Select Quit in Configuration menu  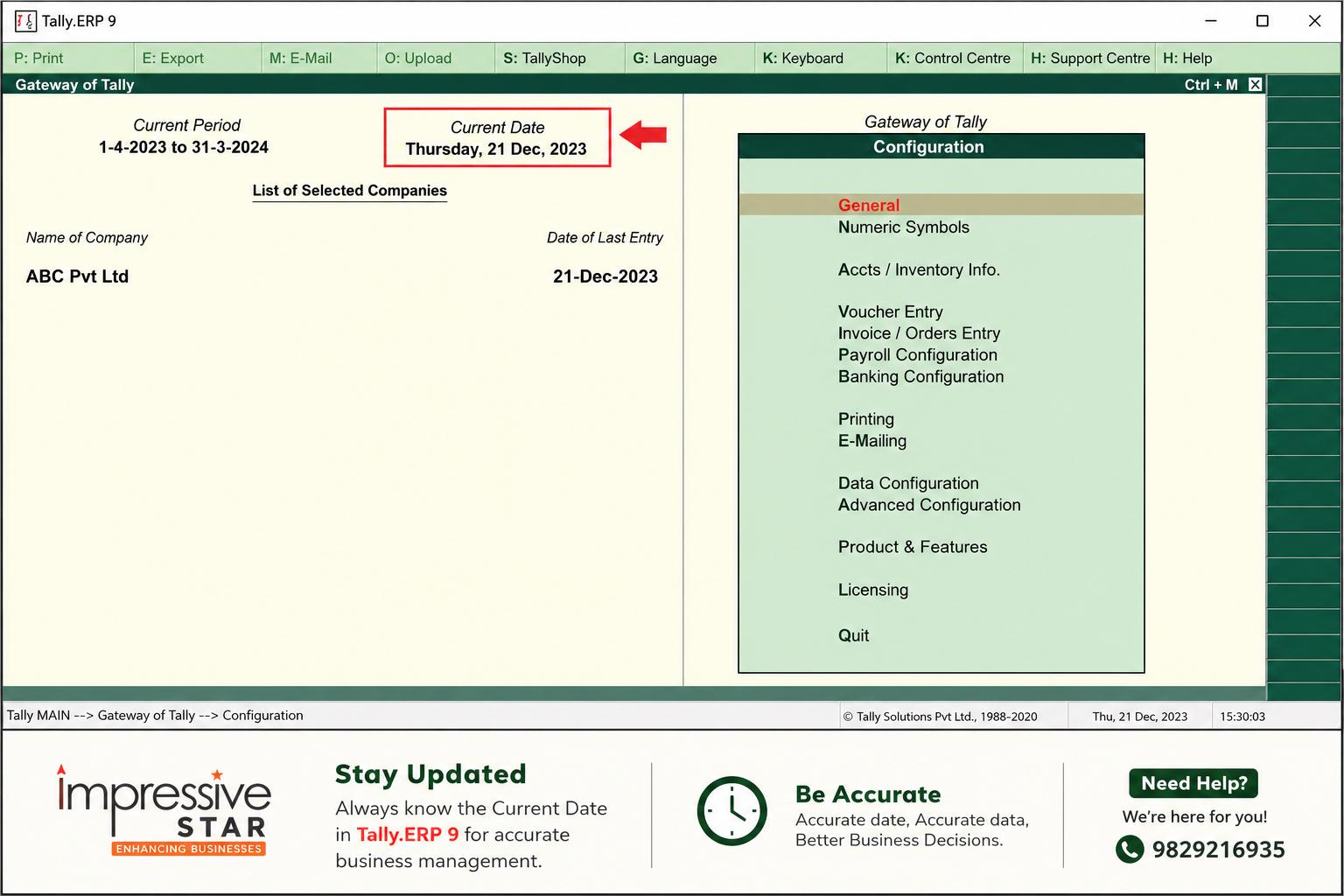point(853,636)
